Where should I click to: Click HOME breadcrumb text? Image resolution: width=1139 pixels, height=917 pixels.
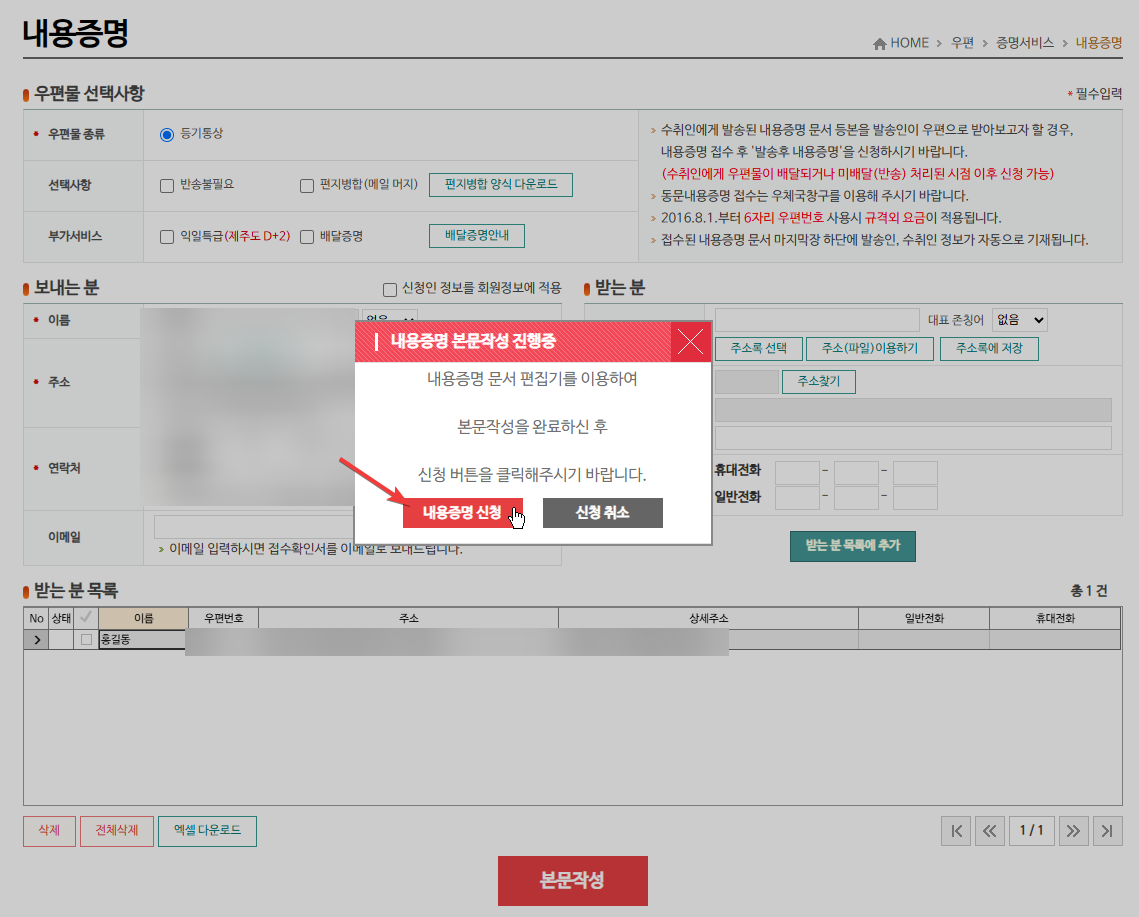909,44
